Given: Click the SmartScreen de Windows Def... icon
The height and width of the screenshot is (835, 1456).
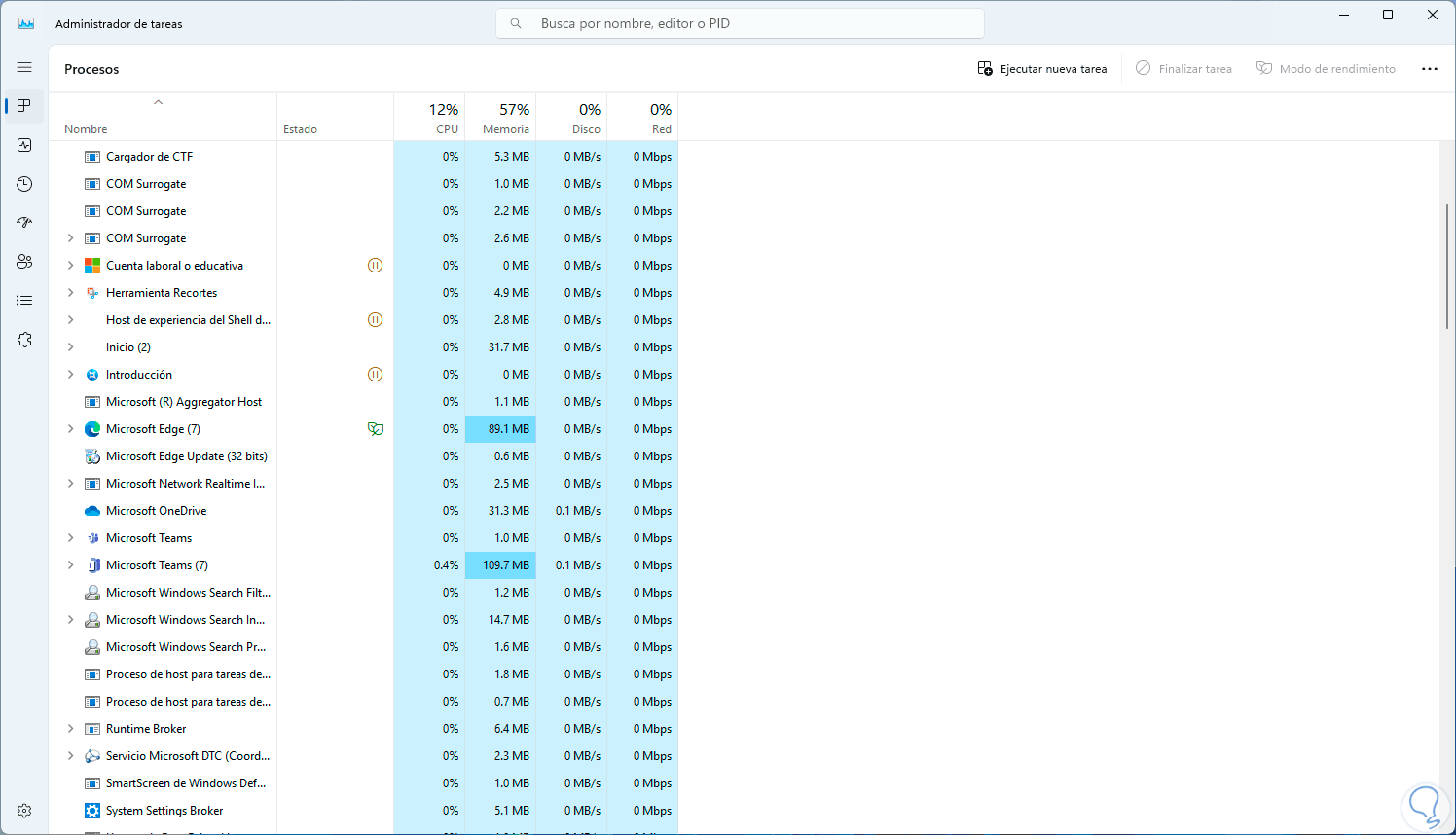Looking at the screenshot, I should (x=92, y=783).
